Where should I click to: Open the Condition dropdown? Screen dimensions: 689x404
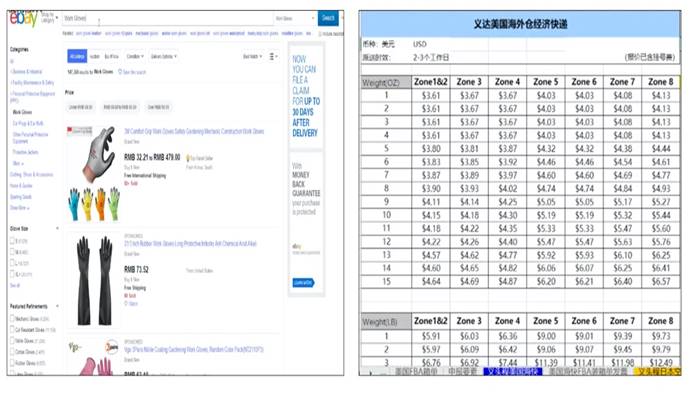click(134, 56)
